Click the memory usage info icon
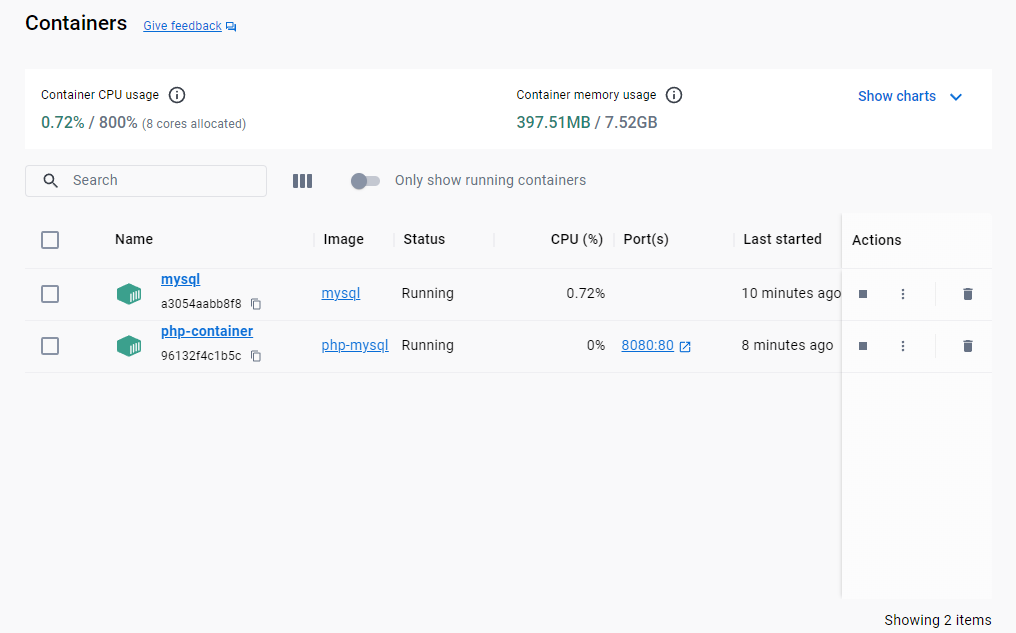The height and width of the screenshot is (633, 1016). [x=674, y=95]
